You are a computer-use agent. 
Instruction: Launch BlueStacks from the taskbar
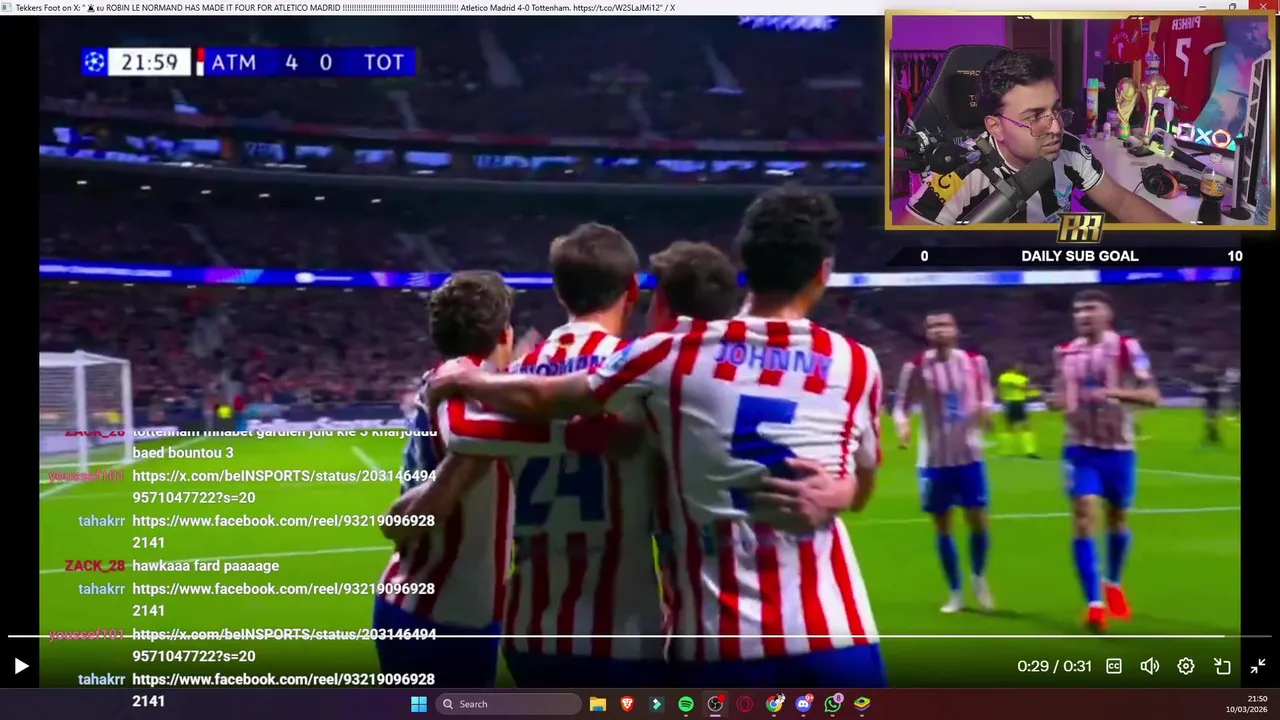862,704
